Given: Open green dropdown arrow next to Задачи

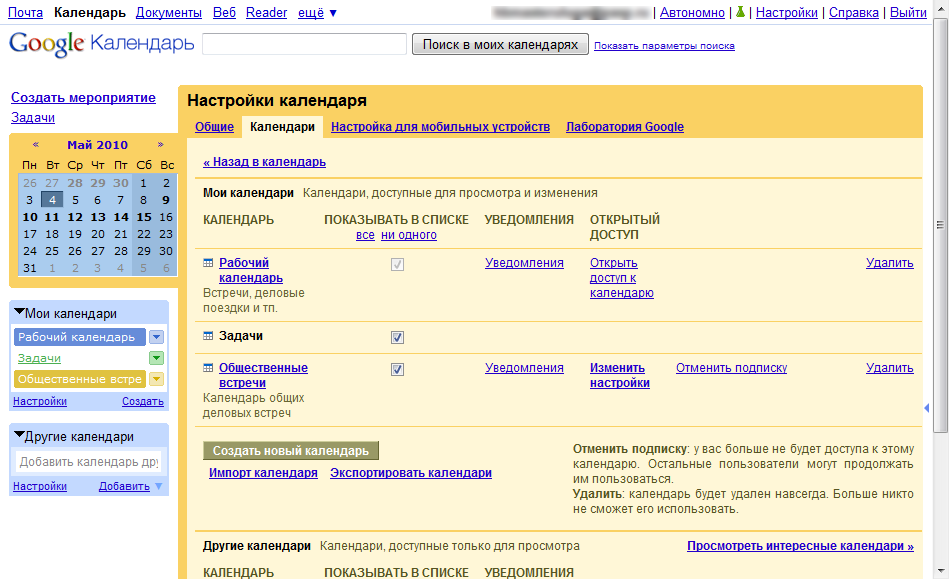Looking at the screenshot, I should coord(156,358).
